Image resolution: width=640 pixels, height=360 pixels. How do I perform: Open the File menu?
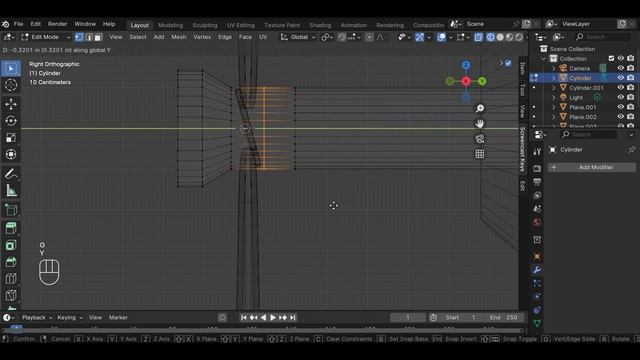[18, 24]
